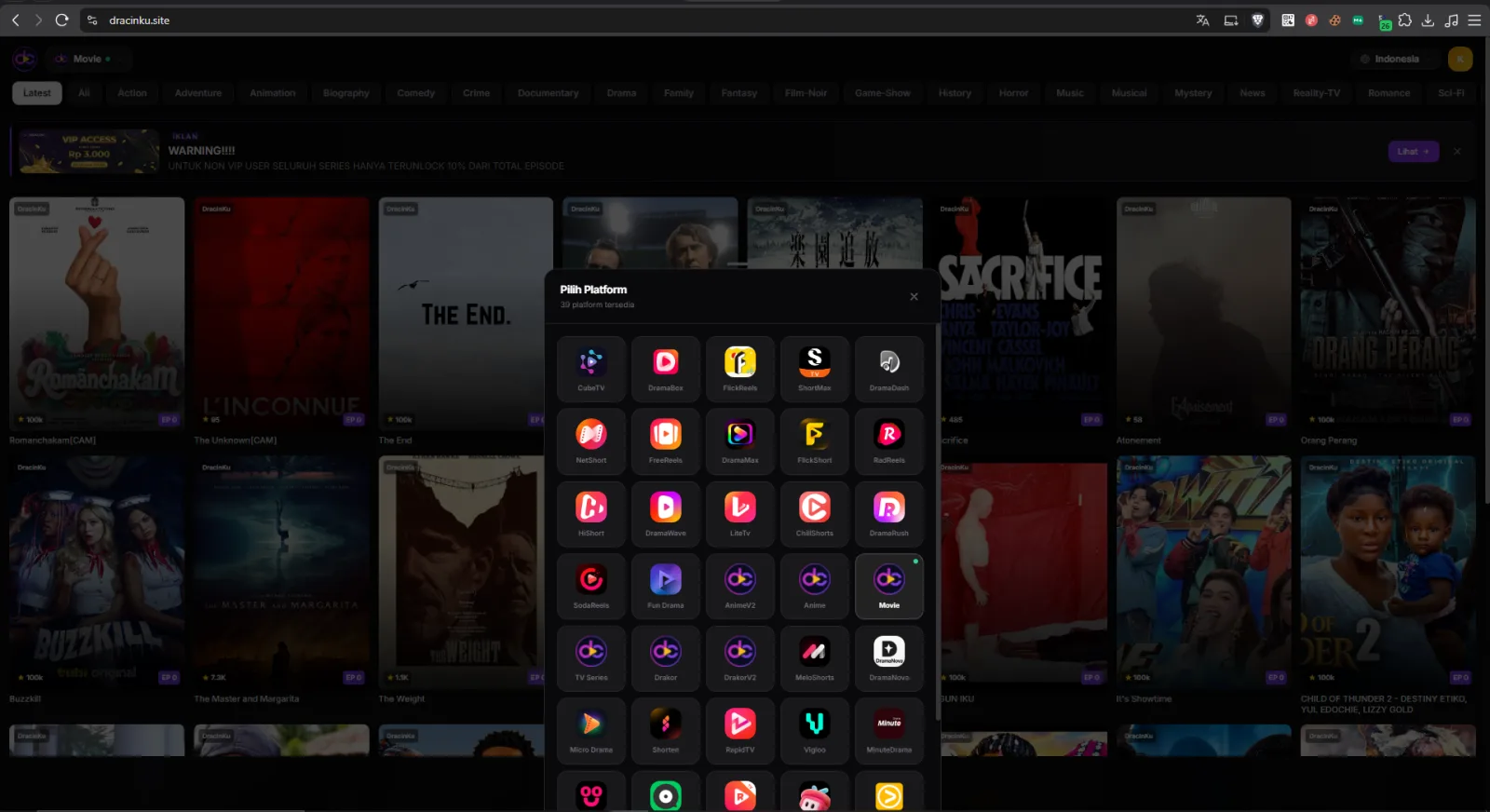Screen dimensions: 1490x812
Task: Select the FlickShort platform
Action: tap(815, 441)
